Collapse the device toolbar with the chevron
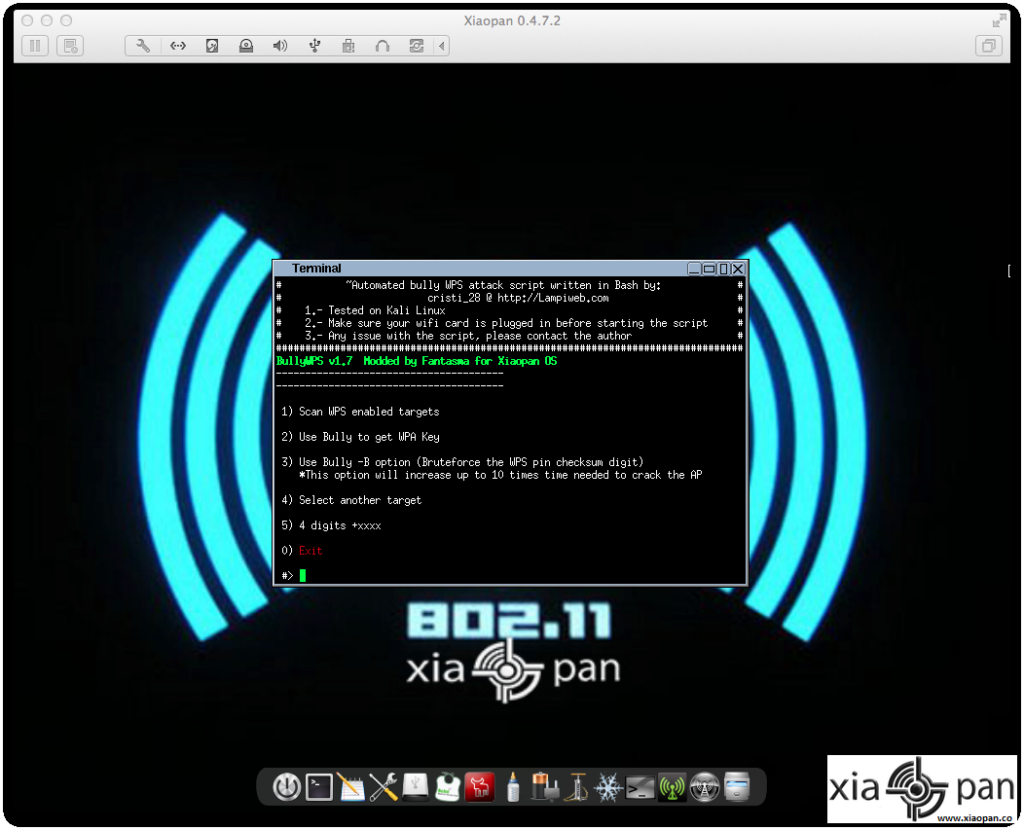The image size is (1024, 830). [441, 45]
